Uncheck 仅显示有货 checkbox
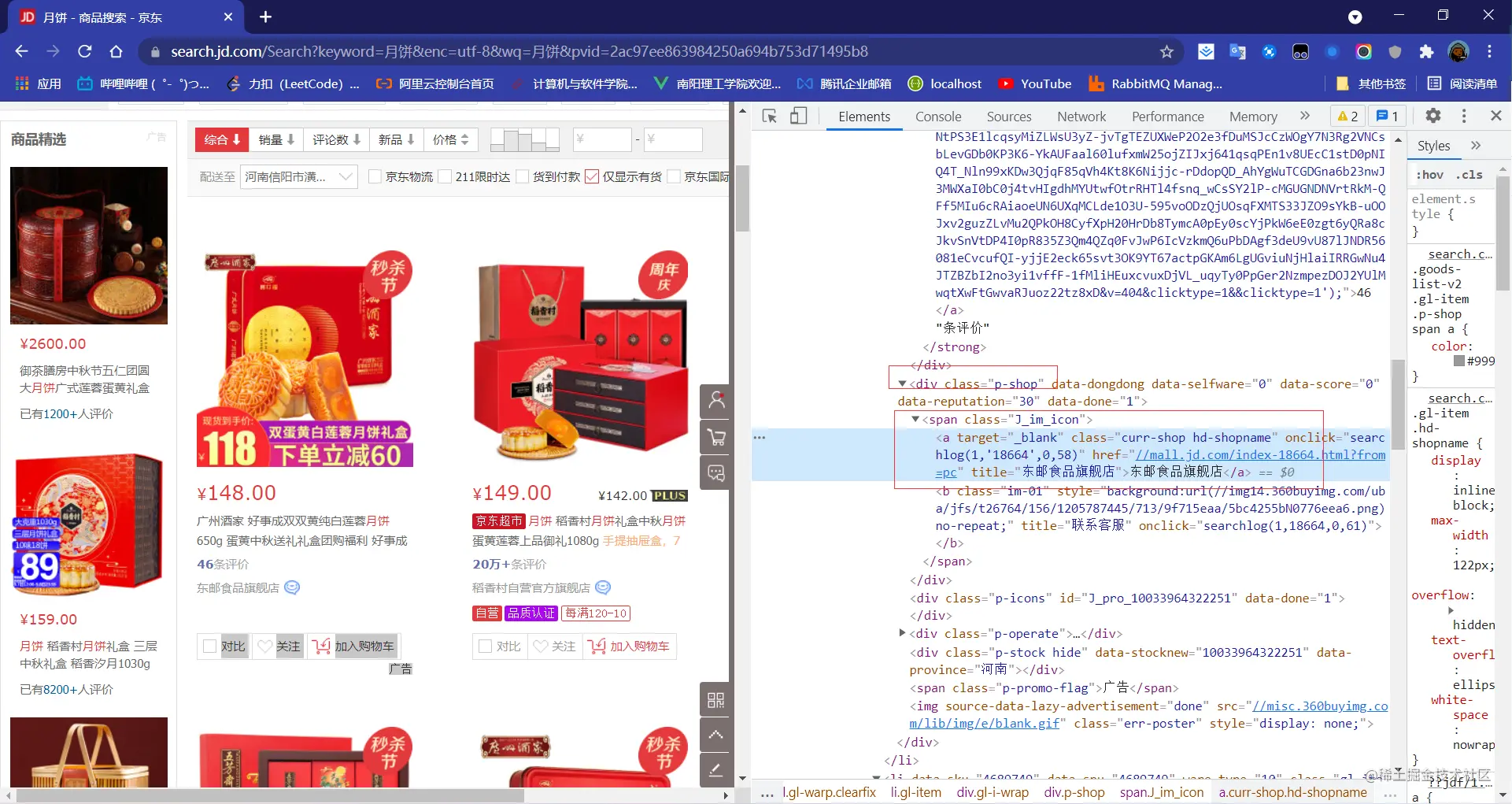 [593, 176]
